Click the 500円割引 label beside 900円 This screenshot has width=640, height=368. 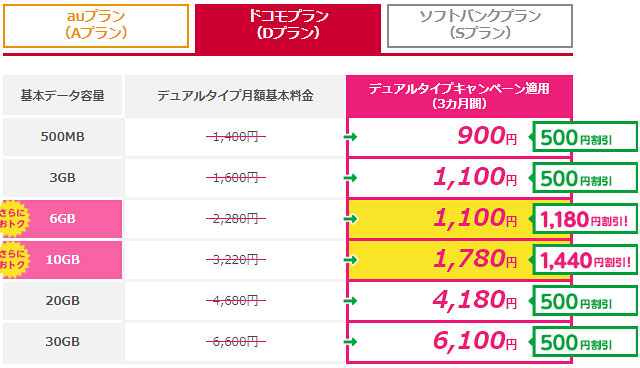point(584,137)
